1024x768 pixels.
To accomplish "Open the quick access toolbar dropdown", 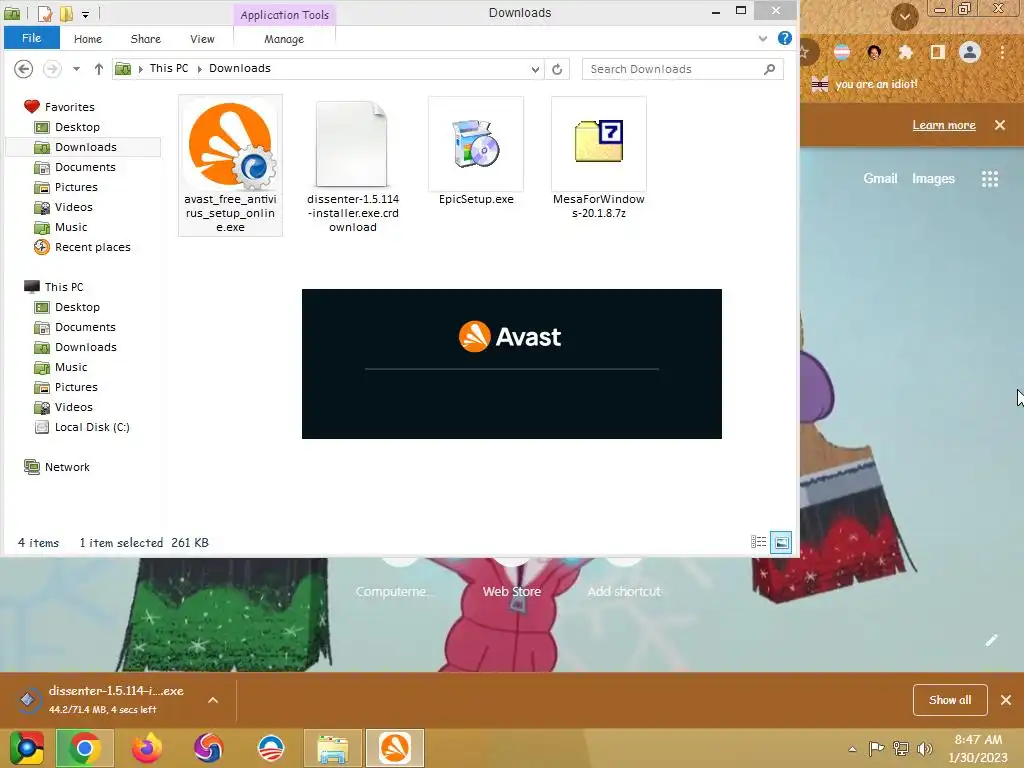I will [x=86, y=14].
